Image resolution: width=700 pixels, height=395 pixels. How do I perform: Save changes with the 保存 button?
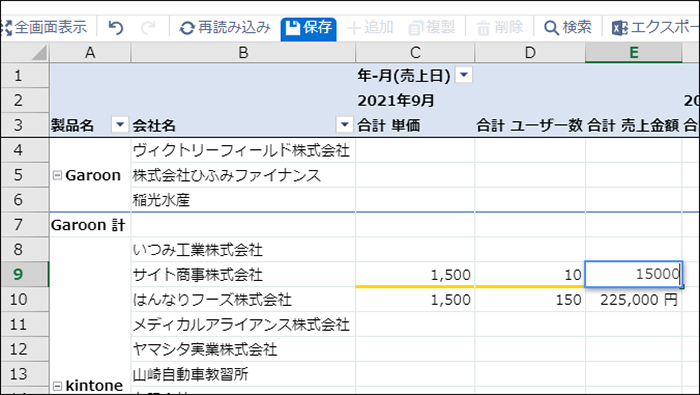click(x=308, y=28)
